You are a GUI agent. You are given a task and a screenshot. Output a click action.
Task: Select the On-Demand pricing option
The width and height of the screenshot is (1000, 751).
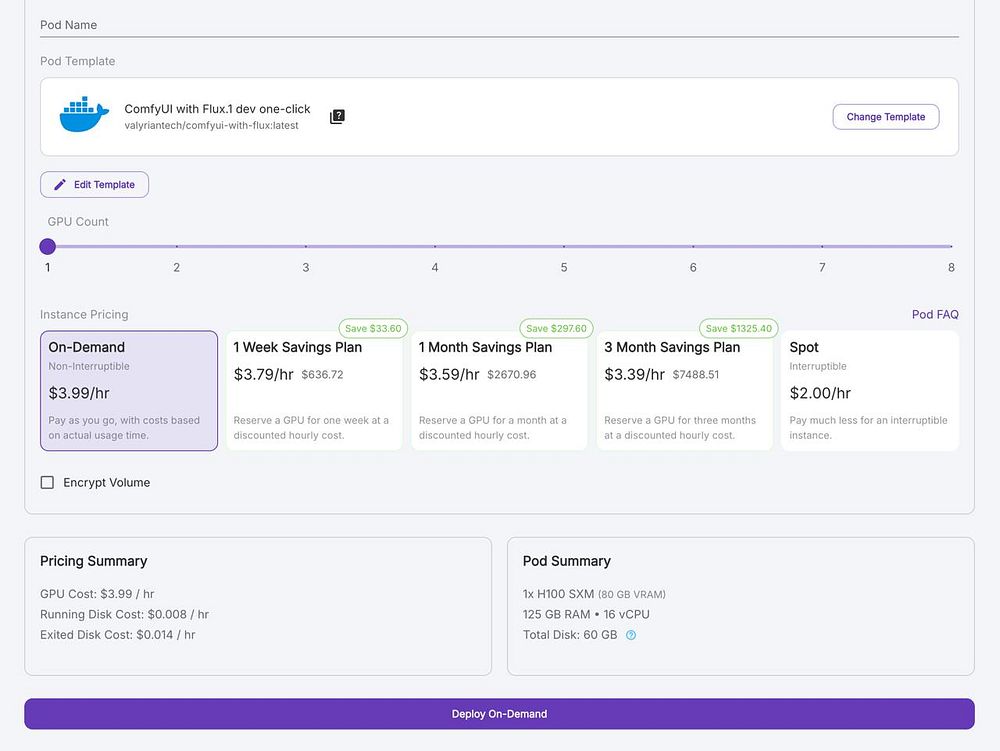129,391
